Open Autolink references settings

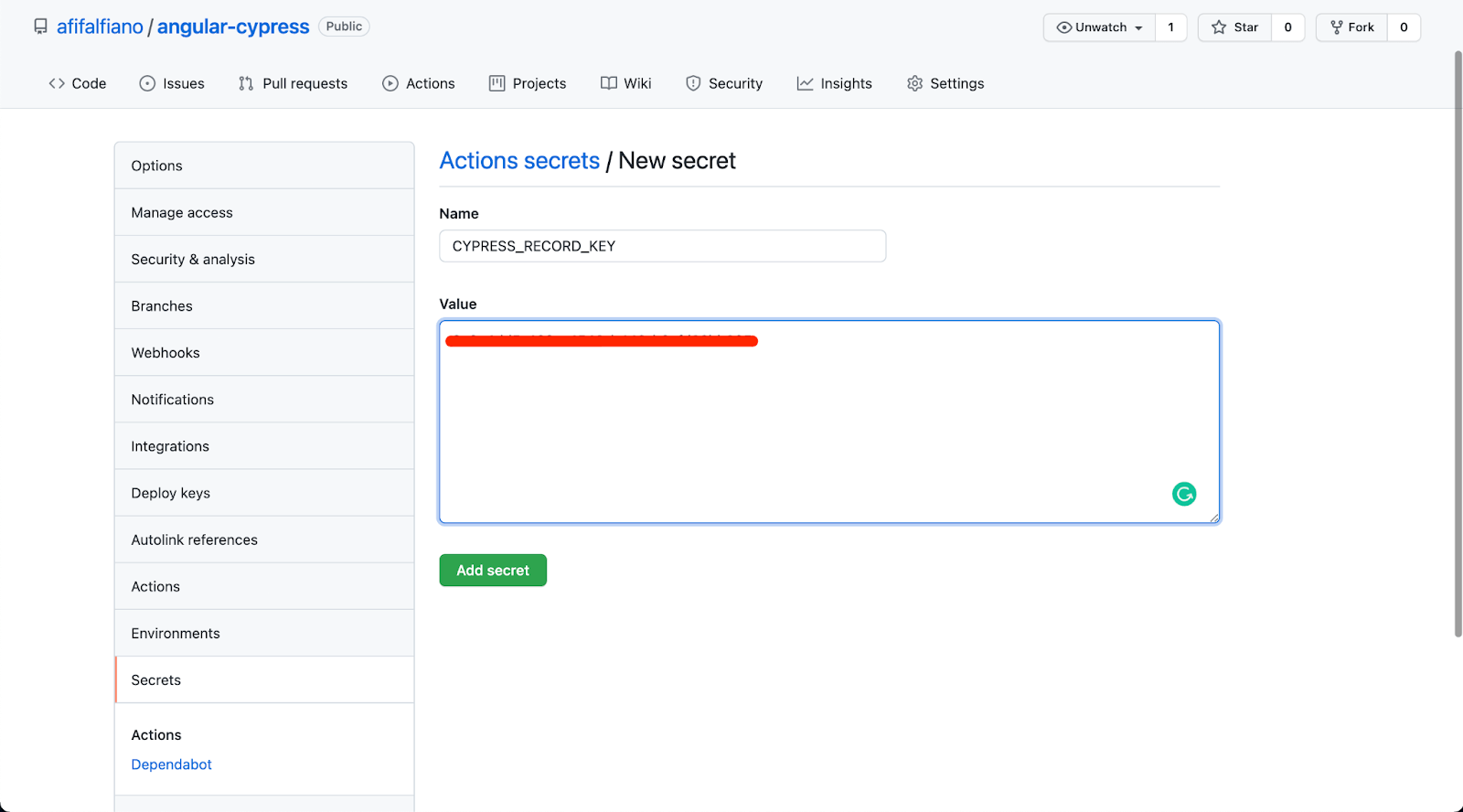tap(264, 540)
